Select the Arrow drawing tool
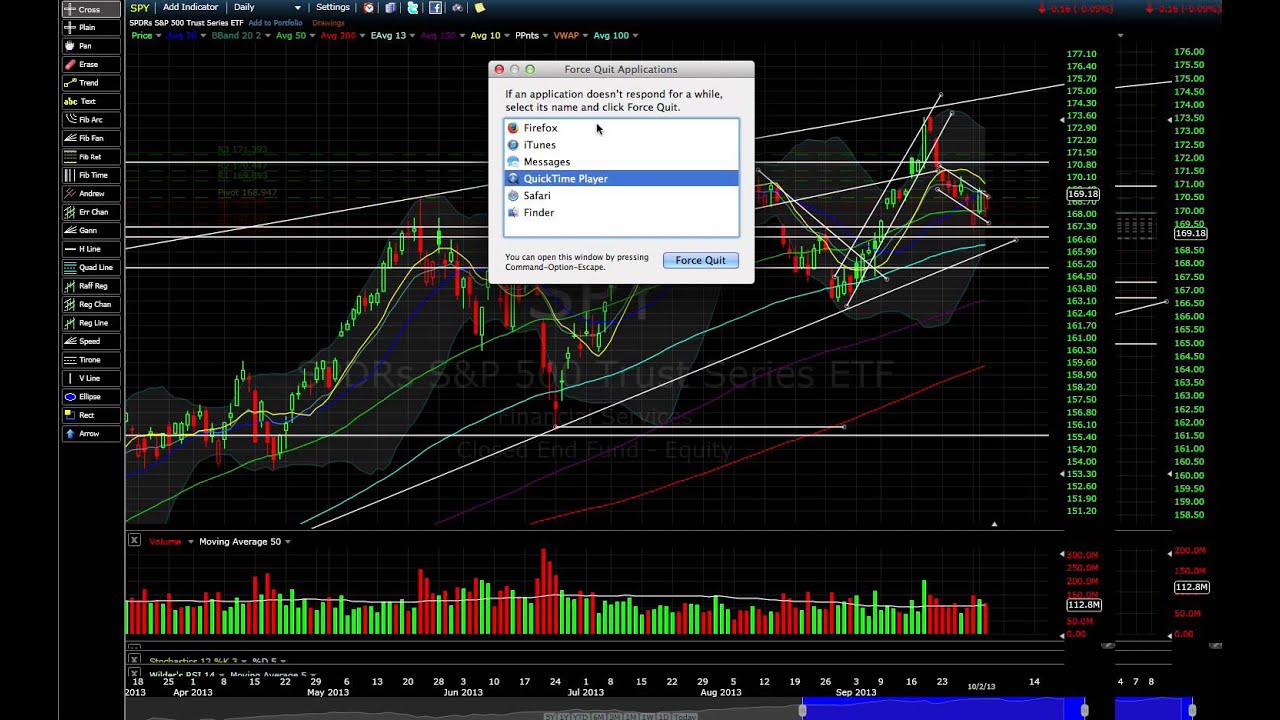Image resolution: width=1280 pixels, height=720 pixels. pos(90,434)
